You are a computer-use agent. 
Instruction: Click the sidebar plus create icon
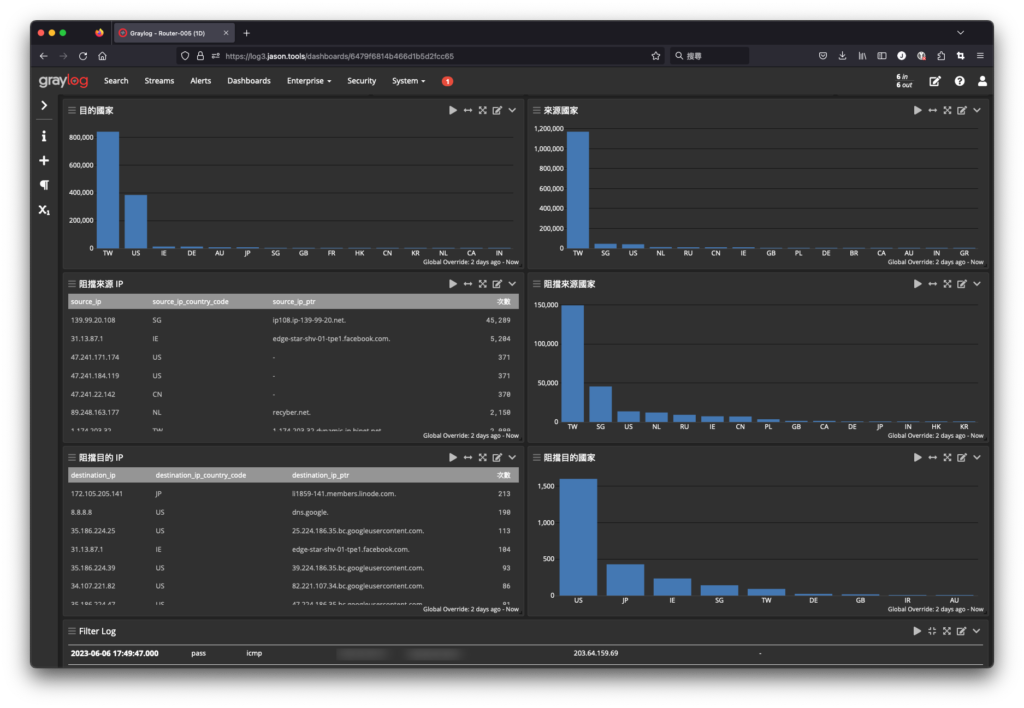44,161
